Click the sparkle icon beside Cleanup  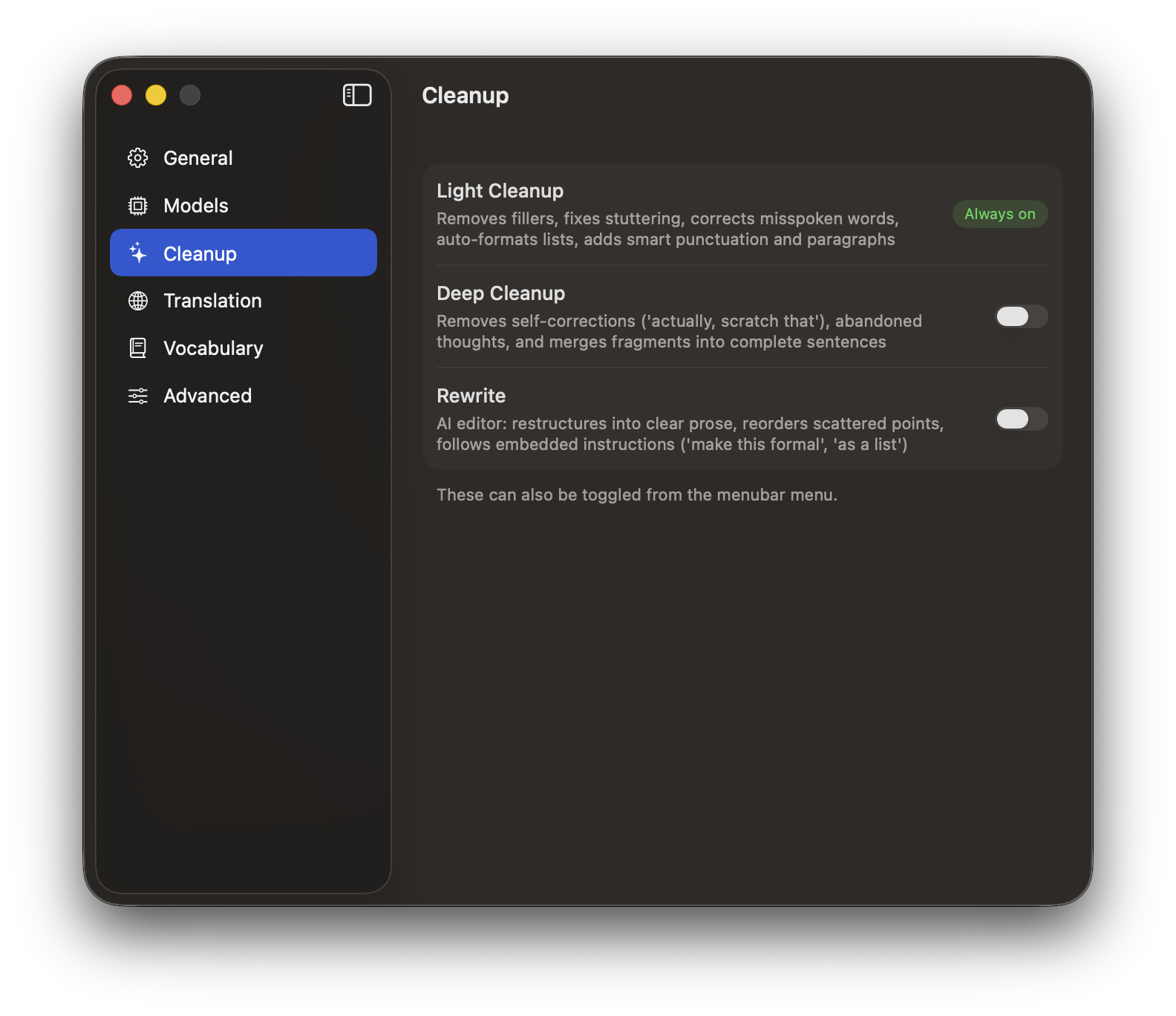click(x=138, y=253)
